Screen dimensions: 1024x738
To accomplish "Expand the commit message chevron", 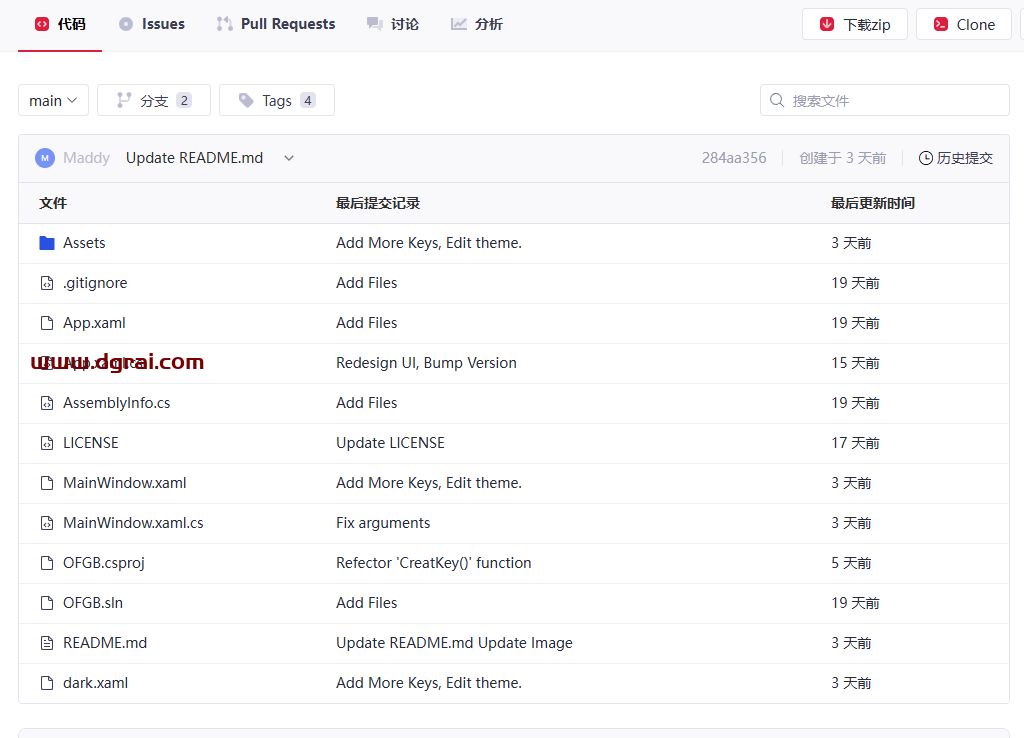I will click(x=289, y=158).
